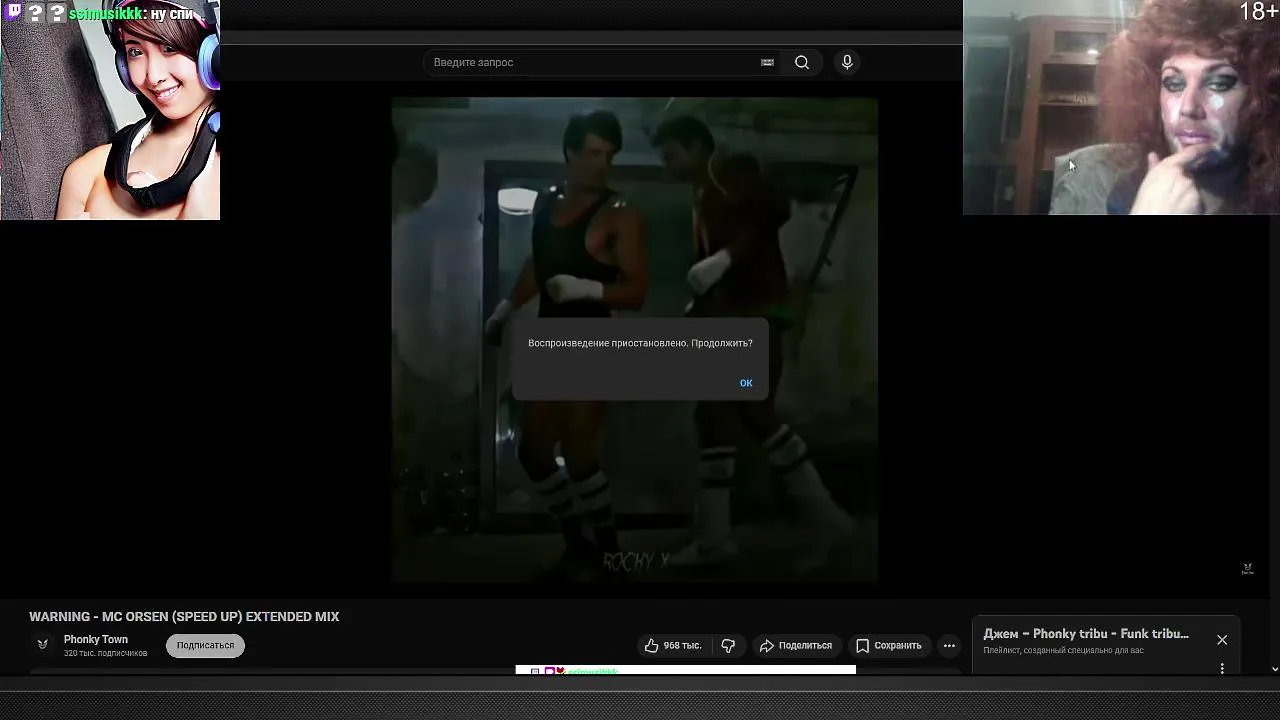Share the video via Поделиться

pos(796,646)
